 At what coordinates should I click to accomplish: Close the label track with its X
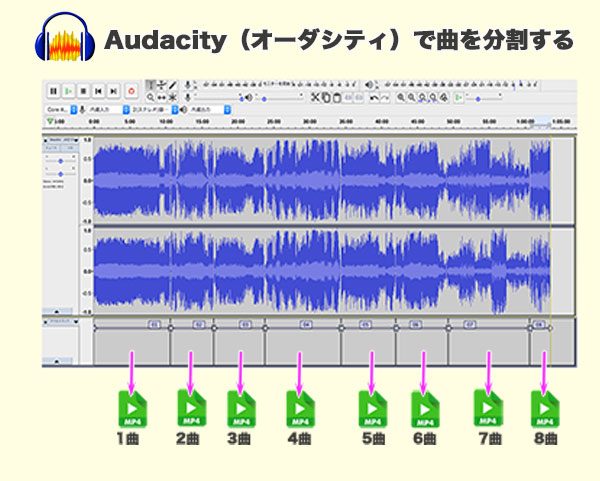(46, 322)
